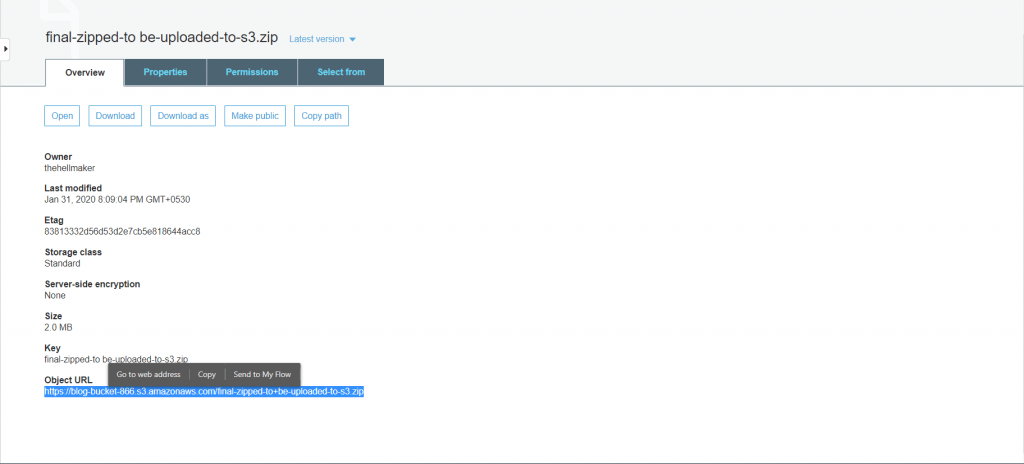
Task: Switch to the Properties tab
Action: 165,72
